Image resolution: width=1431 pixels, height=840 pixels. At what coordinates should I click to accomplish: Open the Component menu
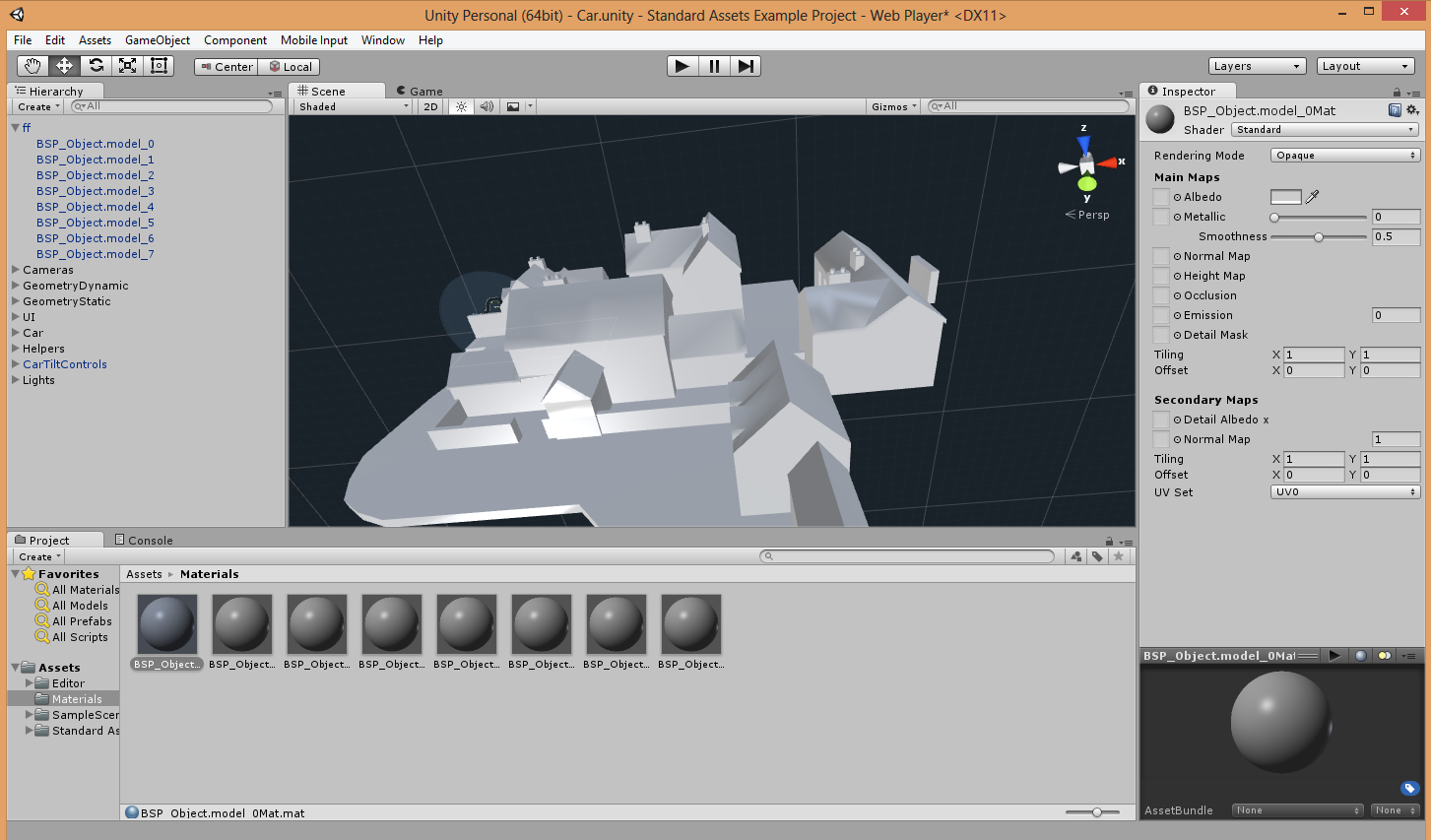235,40
